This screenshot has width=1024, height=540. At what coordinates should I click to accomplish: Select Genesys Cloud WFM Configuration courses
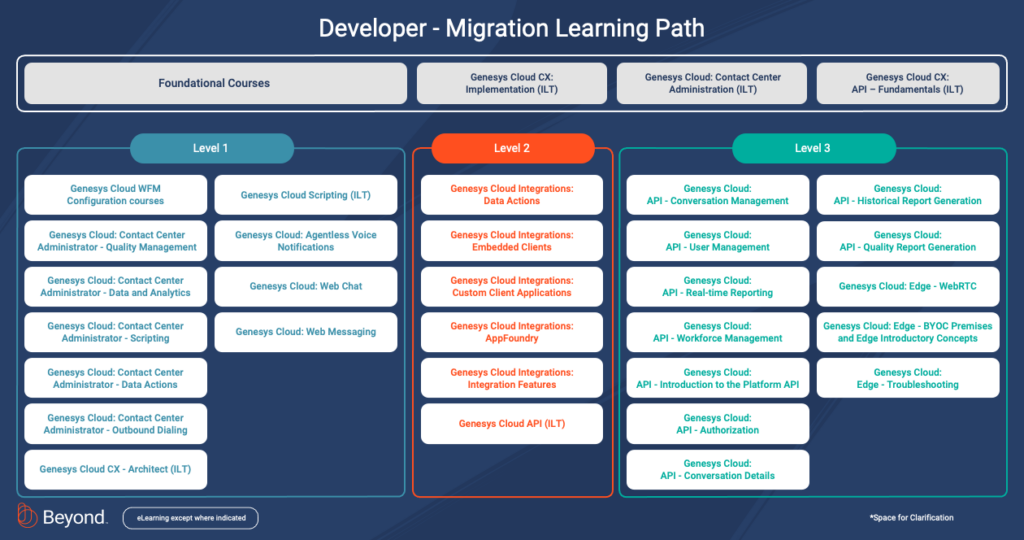click(116, 195)
